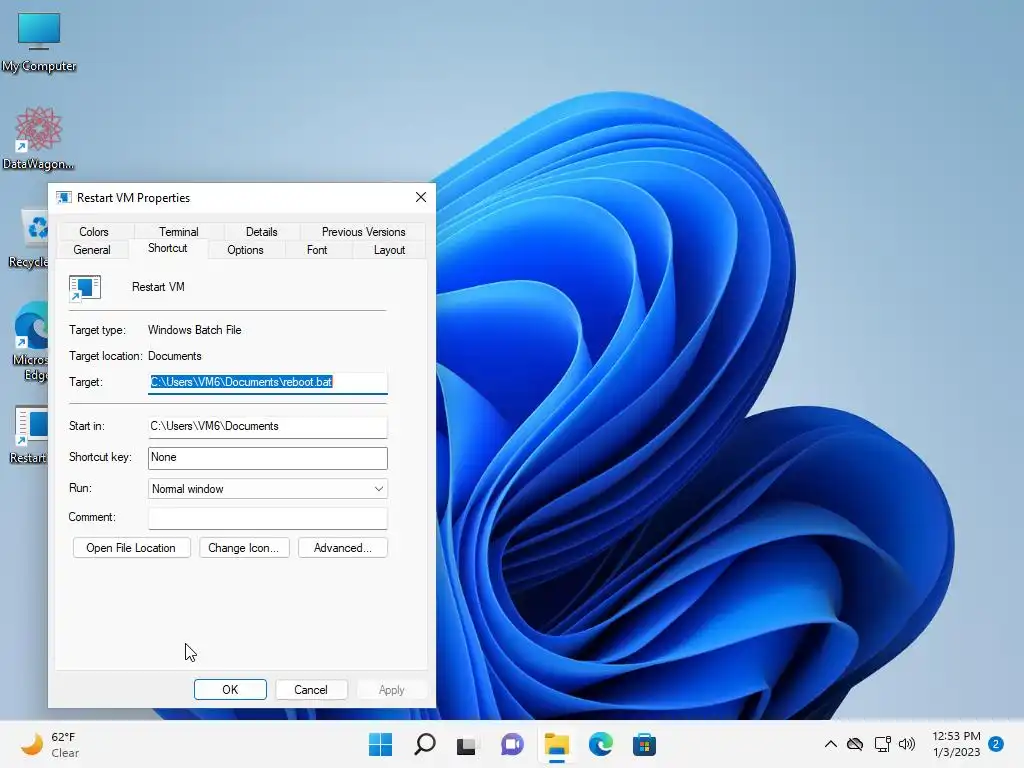
Task: Switch to the Colors tab
Action: (x=94, y=232)
